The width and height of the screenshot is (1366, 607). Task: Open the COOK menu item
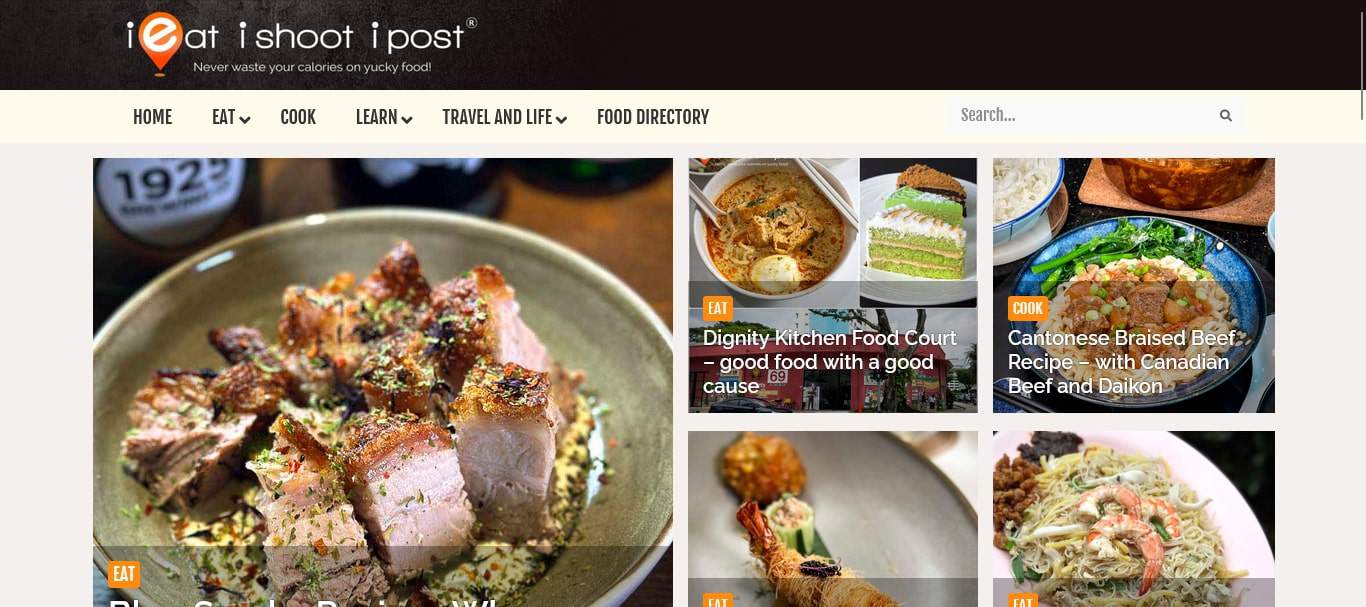click(298, 117)
